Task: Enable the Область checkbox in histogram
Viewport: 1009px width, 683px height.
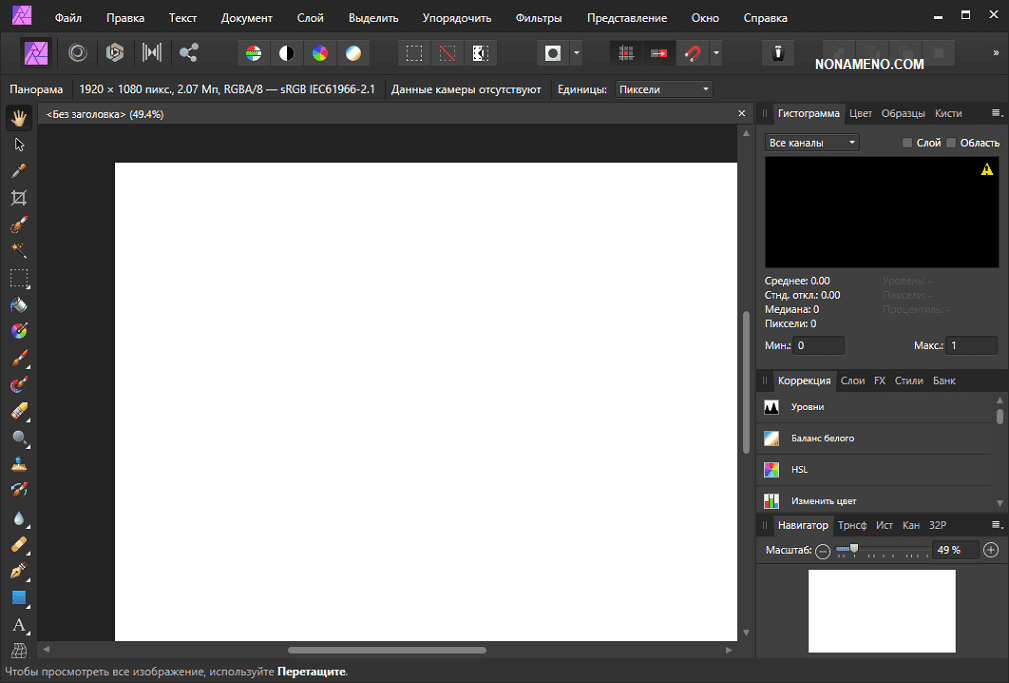Action: pyautogui.click(x=951, y=143)
